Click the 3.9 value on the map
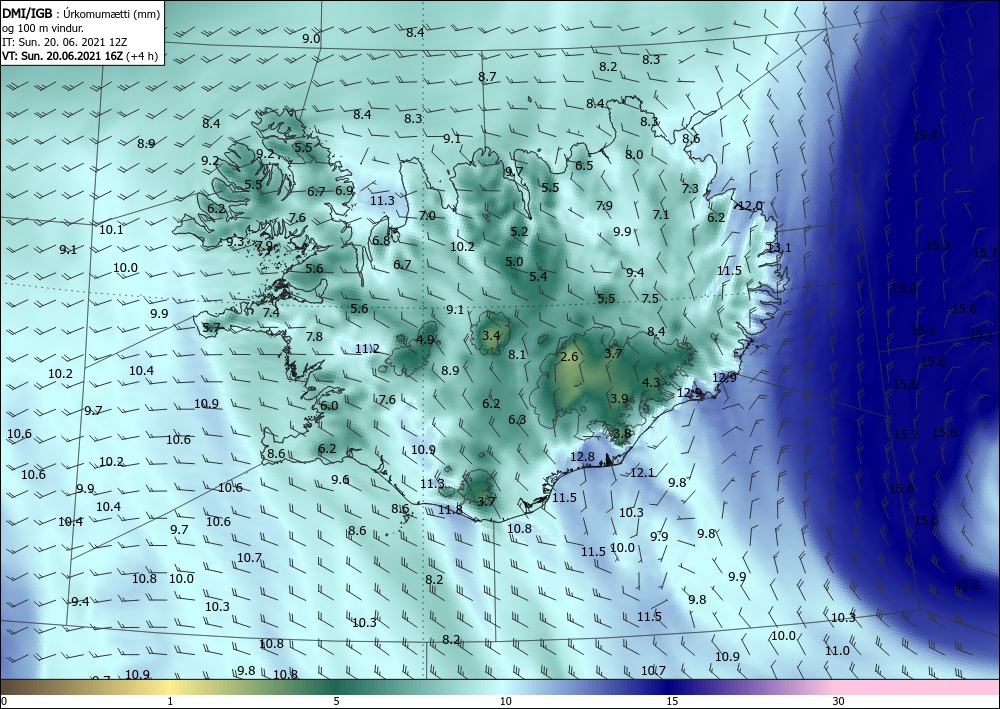The image size is (1000, 709). [619, 398]
